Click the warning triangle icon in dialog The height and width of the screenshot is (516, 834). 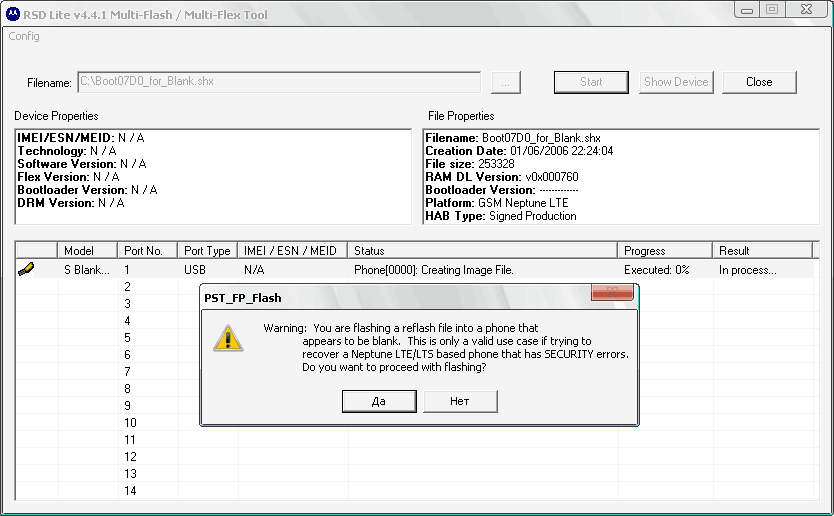pyautogui.click(x=228, y=339)
